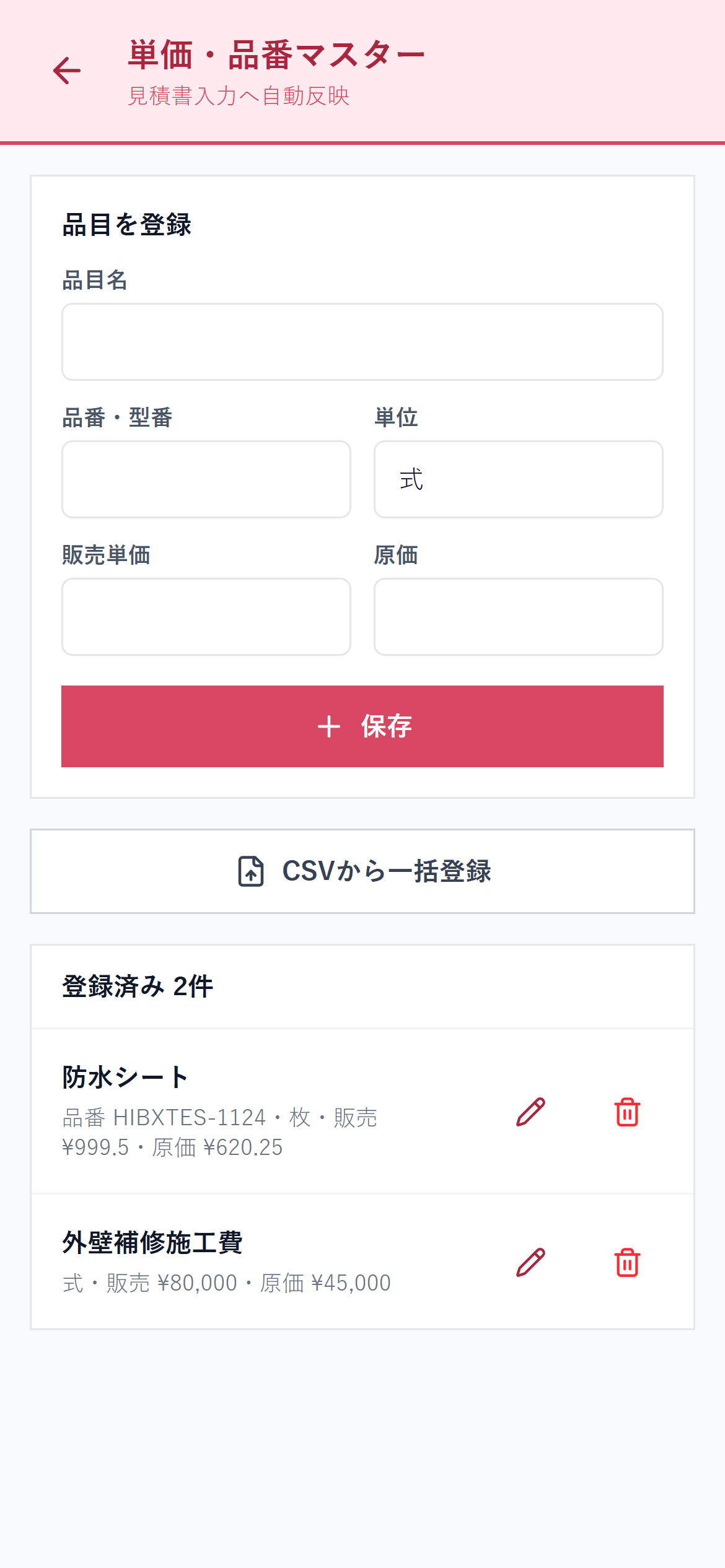Delete the 防水シート item with trash icon
The height and width of the screenshot is (1568, 725).
[627, 1112]
